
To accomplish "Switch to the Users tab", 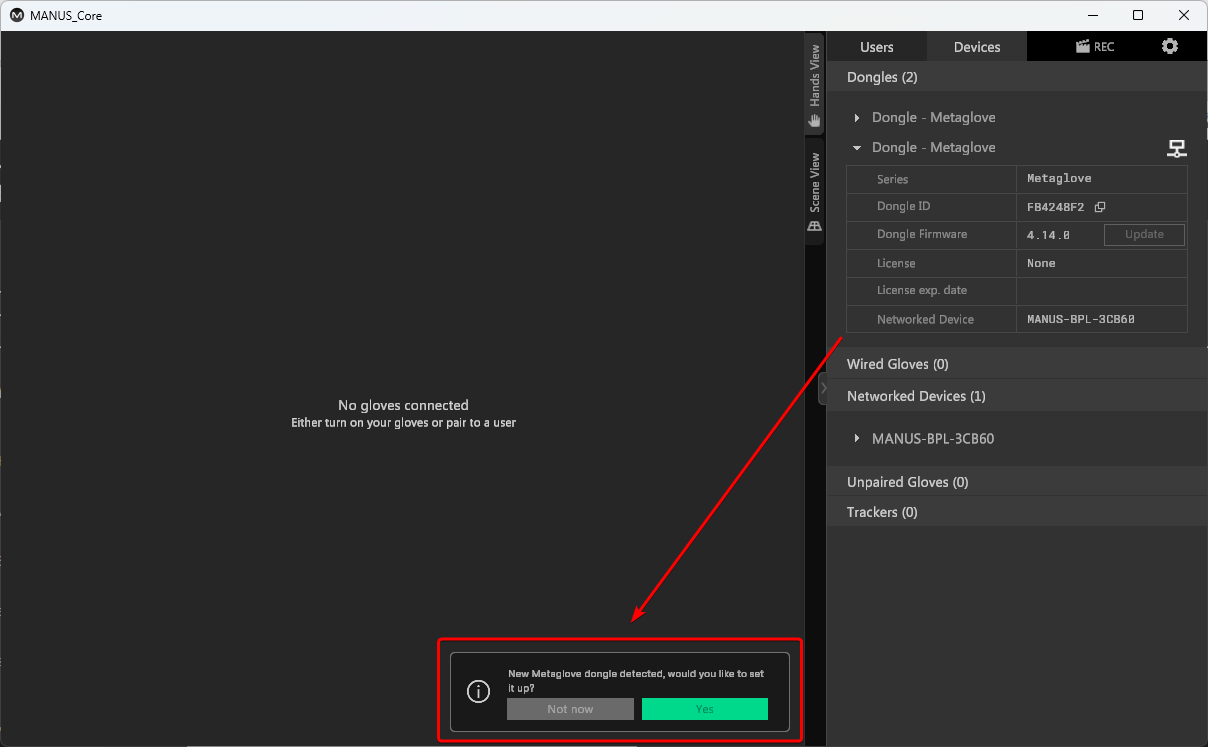I will click(x=877, y=47).
